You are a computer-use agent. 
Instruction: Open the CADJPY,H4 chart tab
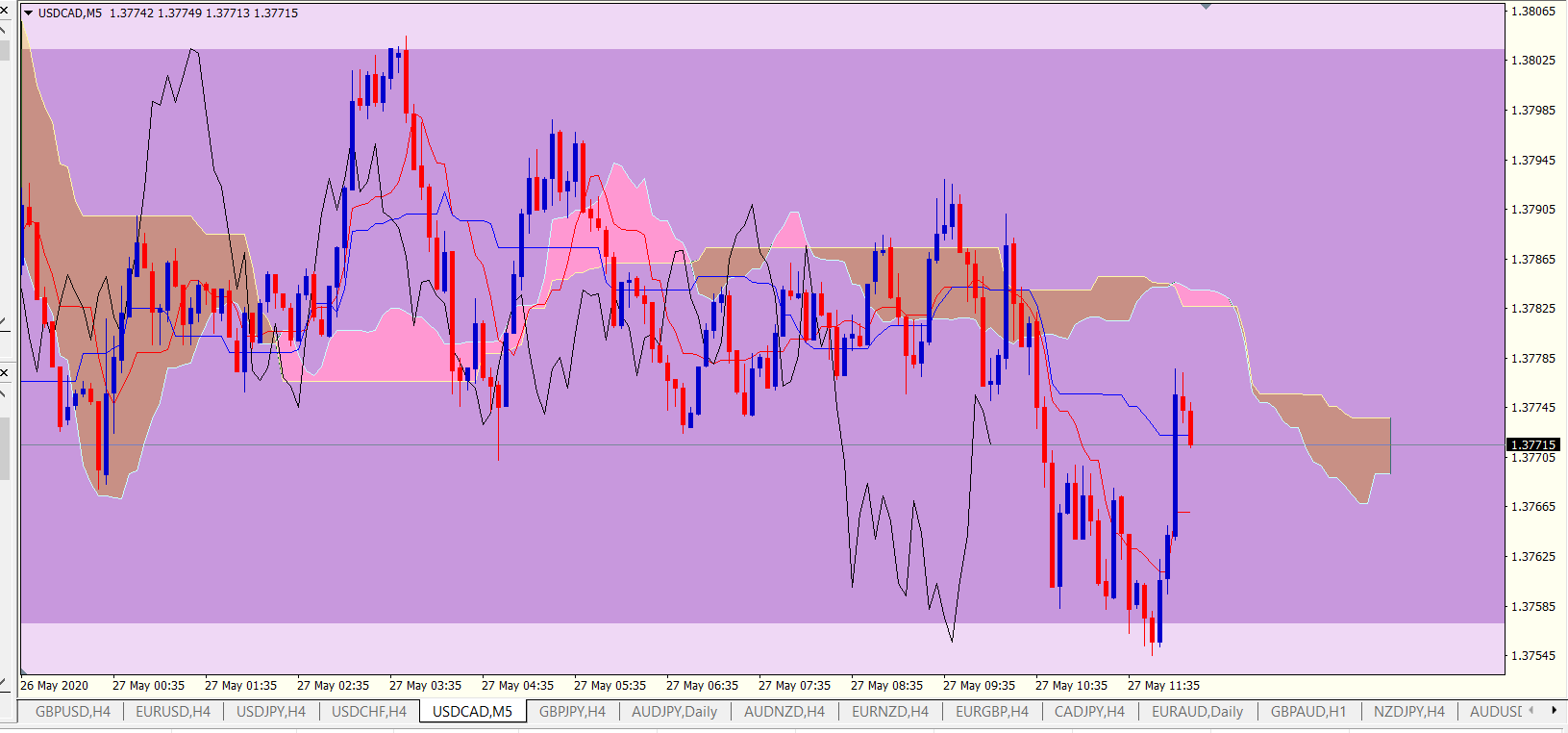(x=1090, y=712)
